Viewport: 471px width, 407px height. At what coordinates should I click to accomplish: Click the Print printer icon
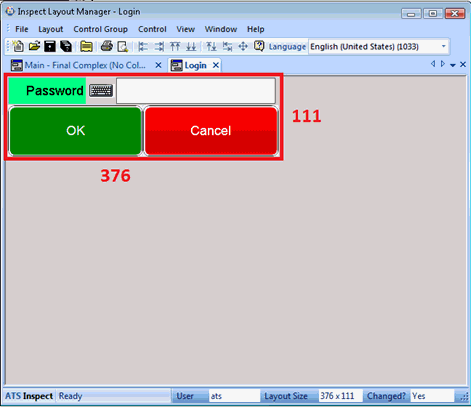point(107,46)
